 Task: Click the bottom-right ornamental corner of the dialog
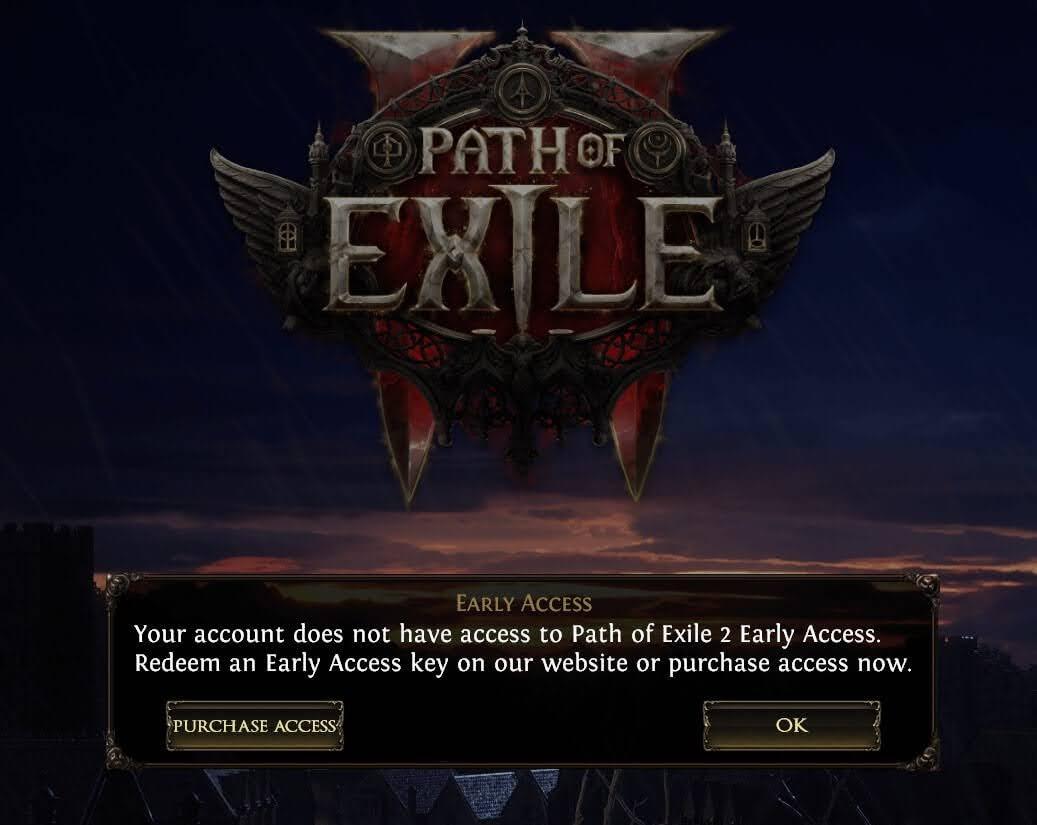click(926, 756)
